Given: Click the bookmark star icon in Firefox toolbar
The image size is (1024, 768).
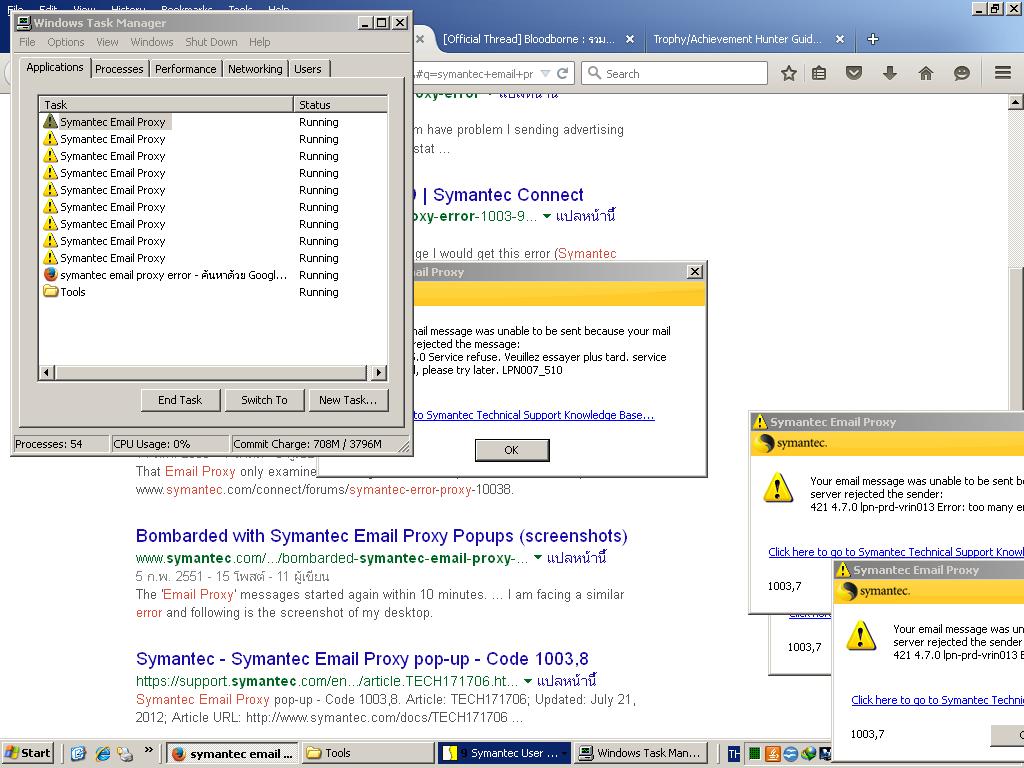Looking at the screenshot, I should 789,73.
